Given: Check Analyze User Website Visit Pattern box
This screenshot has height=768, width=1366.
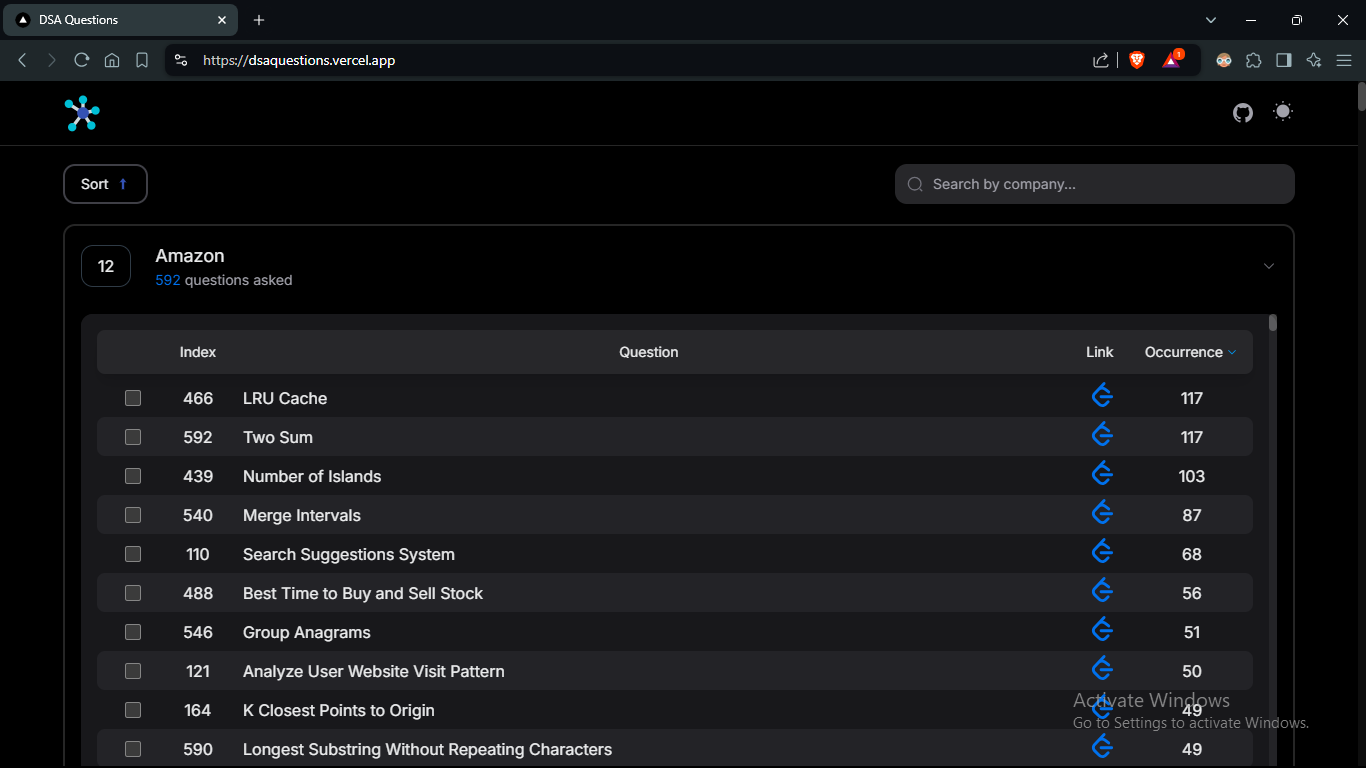Looking at the screenshot, I should 133,671.
